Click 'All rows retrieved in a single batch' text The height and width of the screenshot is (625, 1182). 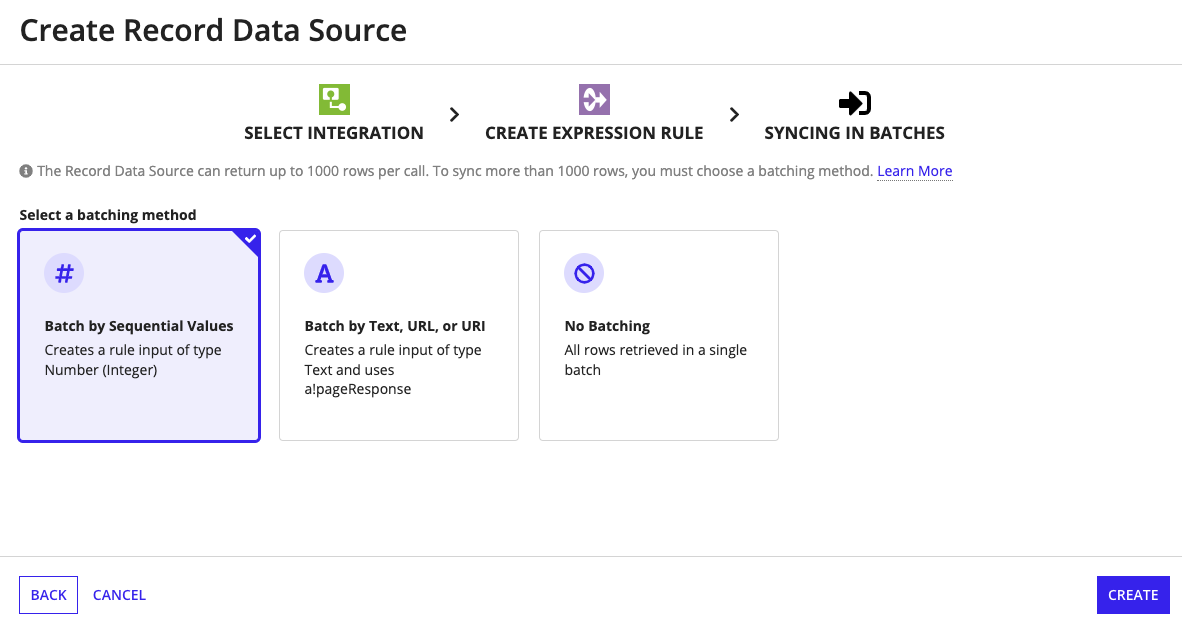click(655, 360)
